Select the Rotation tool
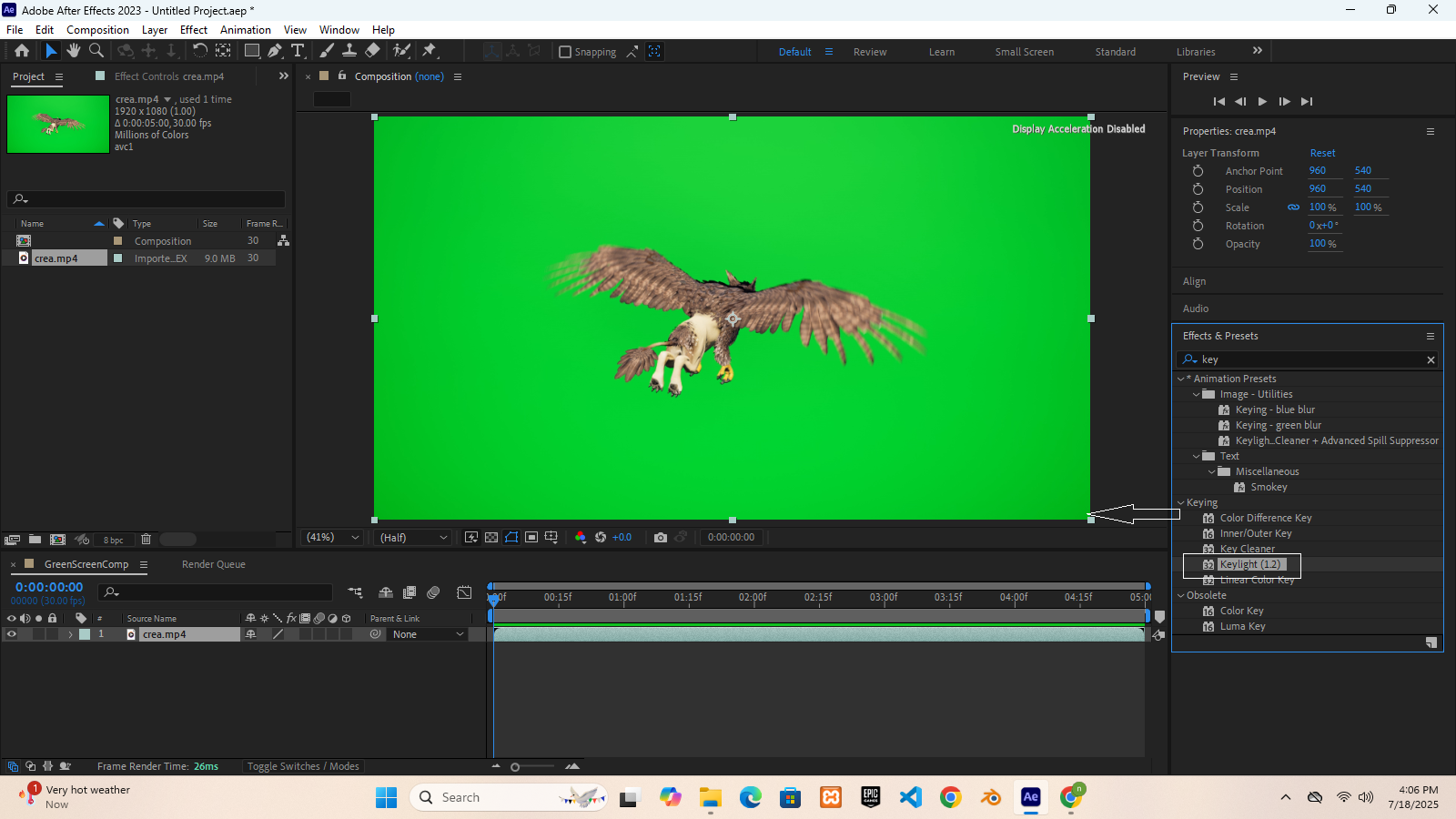Viewport: 1456px width, 819px height. [x=199, y=51]
